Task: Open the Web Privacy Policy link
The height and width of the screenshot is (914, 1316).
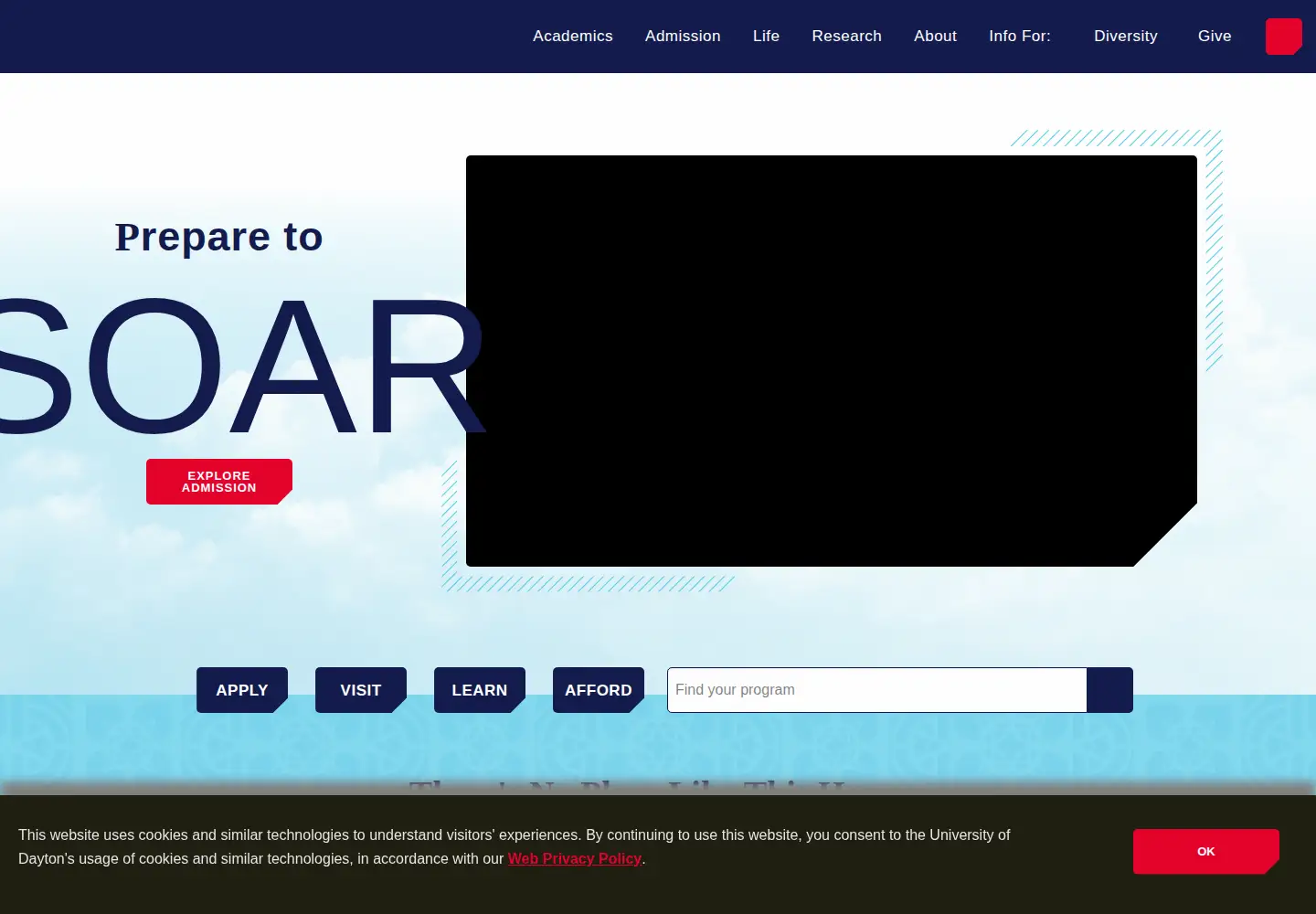Action: point(575,858)
